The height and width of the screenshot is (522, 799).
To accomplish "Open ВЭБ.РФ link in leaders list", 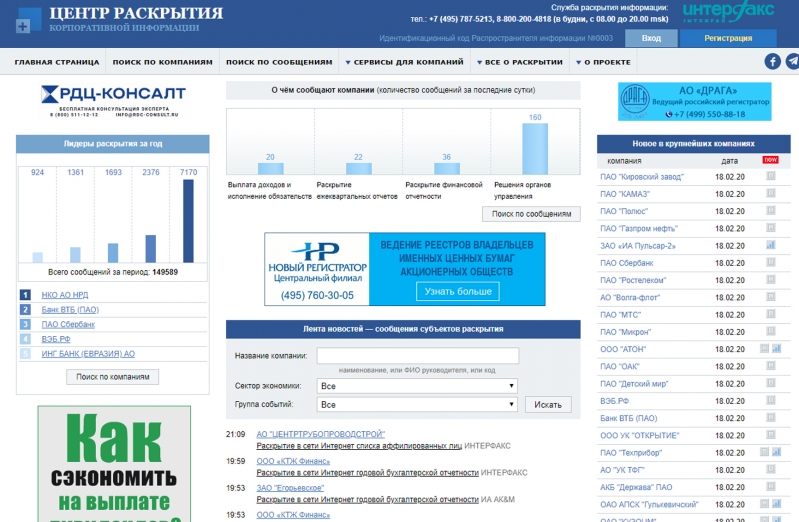I will click(56, 339).
